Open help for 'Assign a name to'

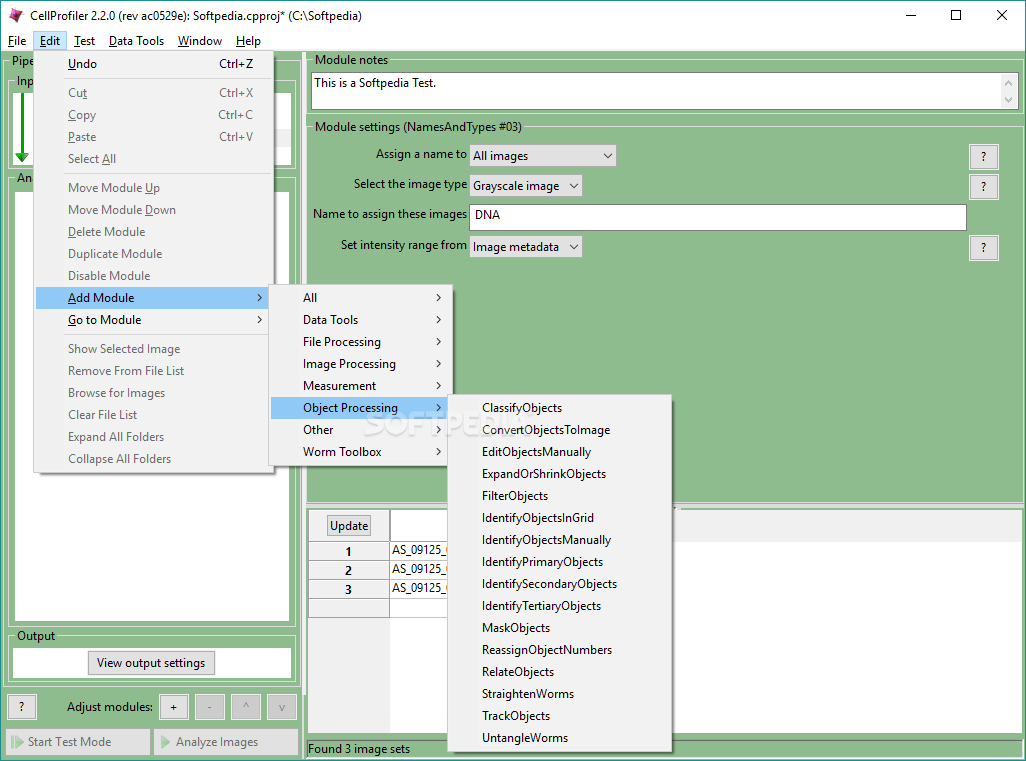coord(983,157)
